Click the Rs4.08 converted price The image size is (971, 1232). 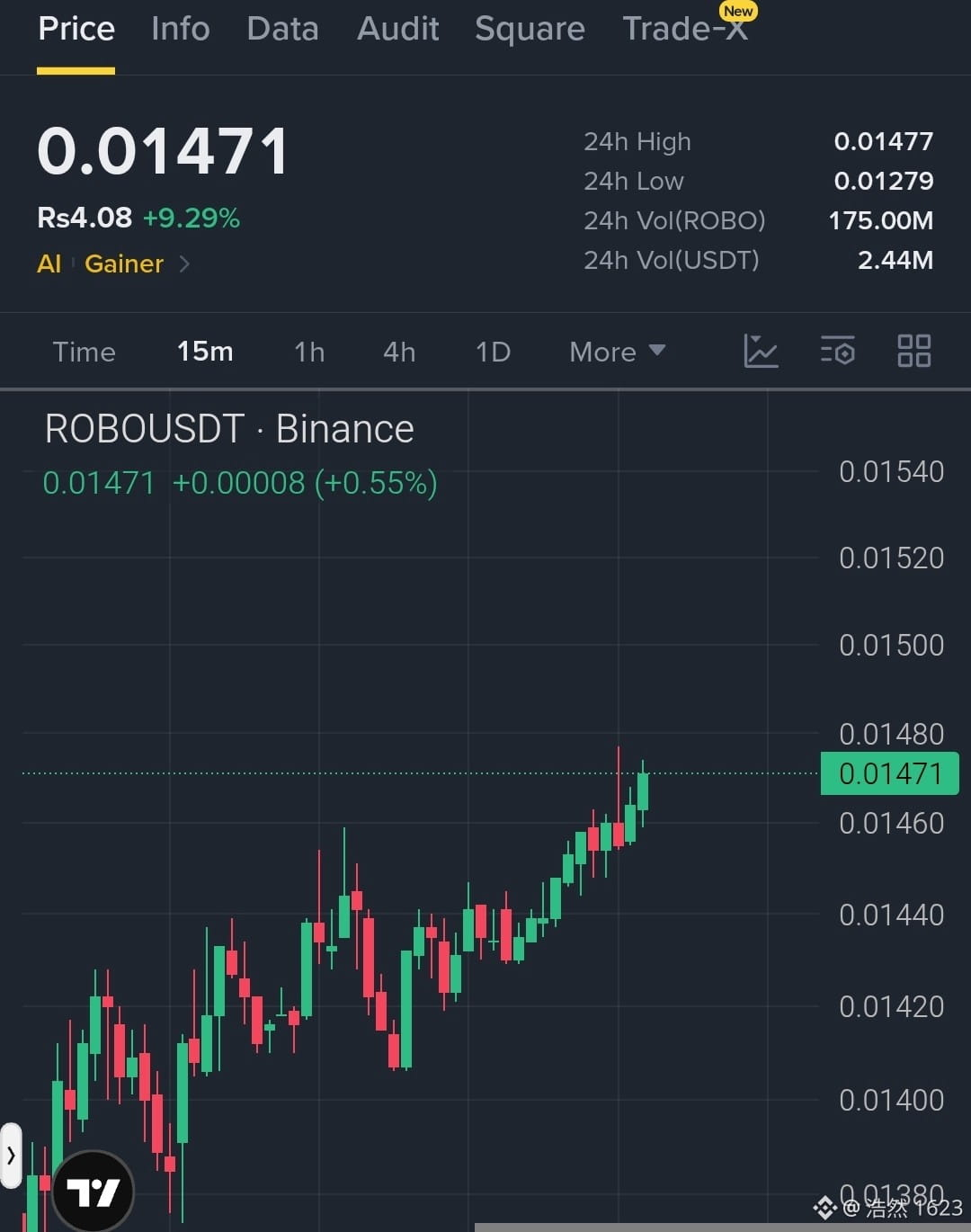click(x=85, y=218)
